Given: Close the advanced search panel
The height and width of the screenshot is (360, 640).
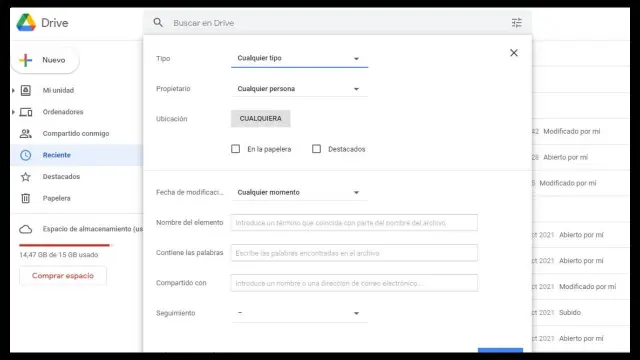Looking at the screenshot, I should click(x=514, y=53).
